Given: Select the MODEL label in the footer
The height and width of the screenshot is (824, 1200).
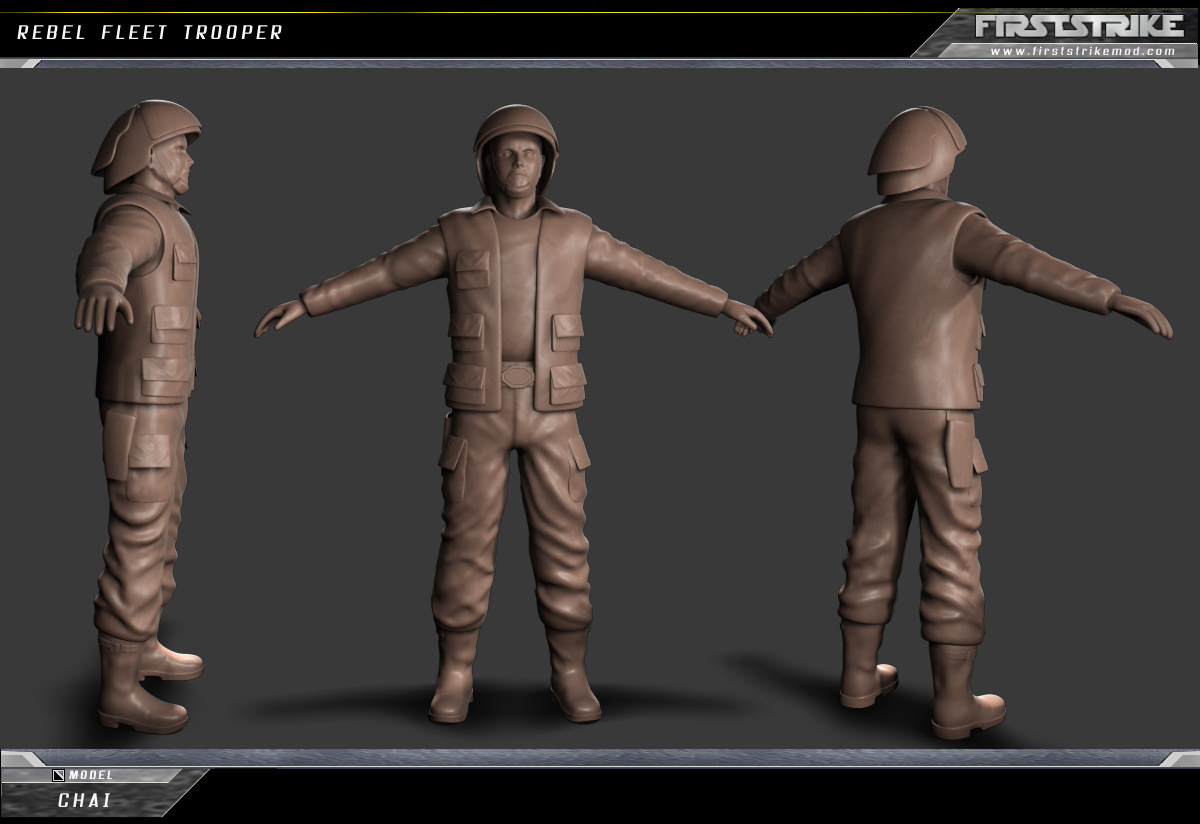Looking at the screenshot, I should coord(91,775).
